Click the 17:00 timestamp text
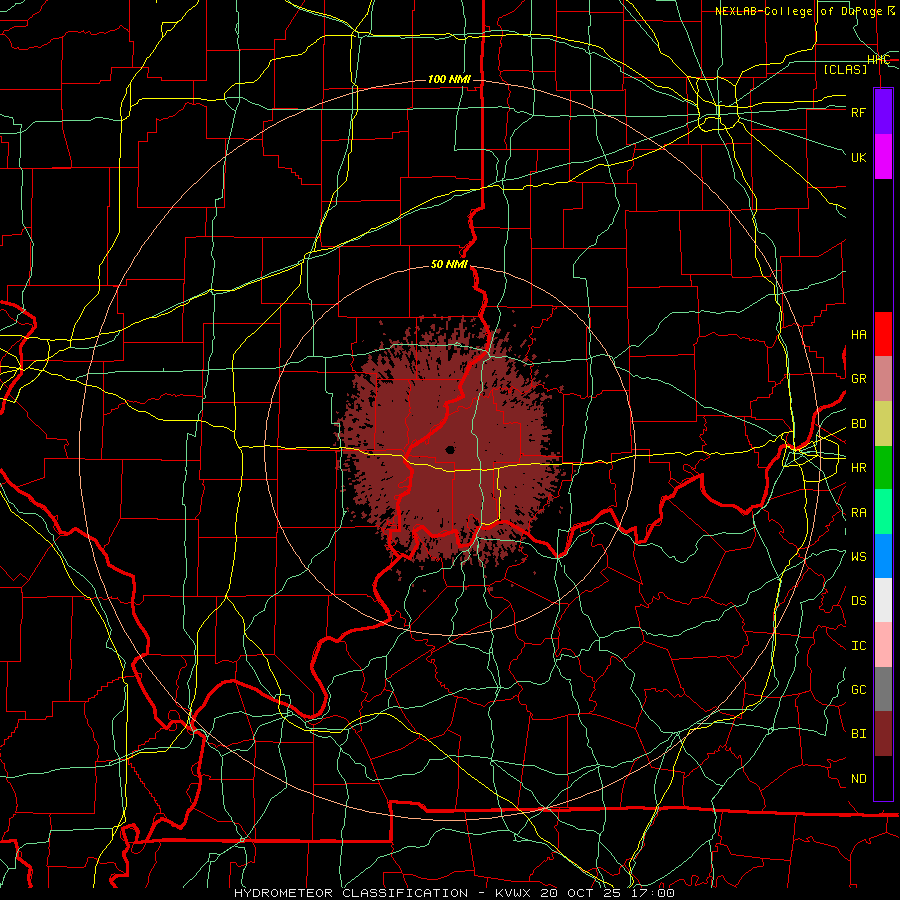Screen dimensions: 900x900 click(x=653, y=893)
